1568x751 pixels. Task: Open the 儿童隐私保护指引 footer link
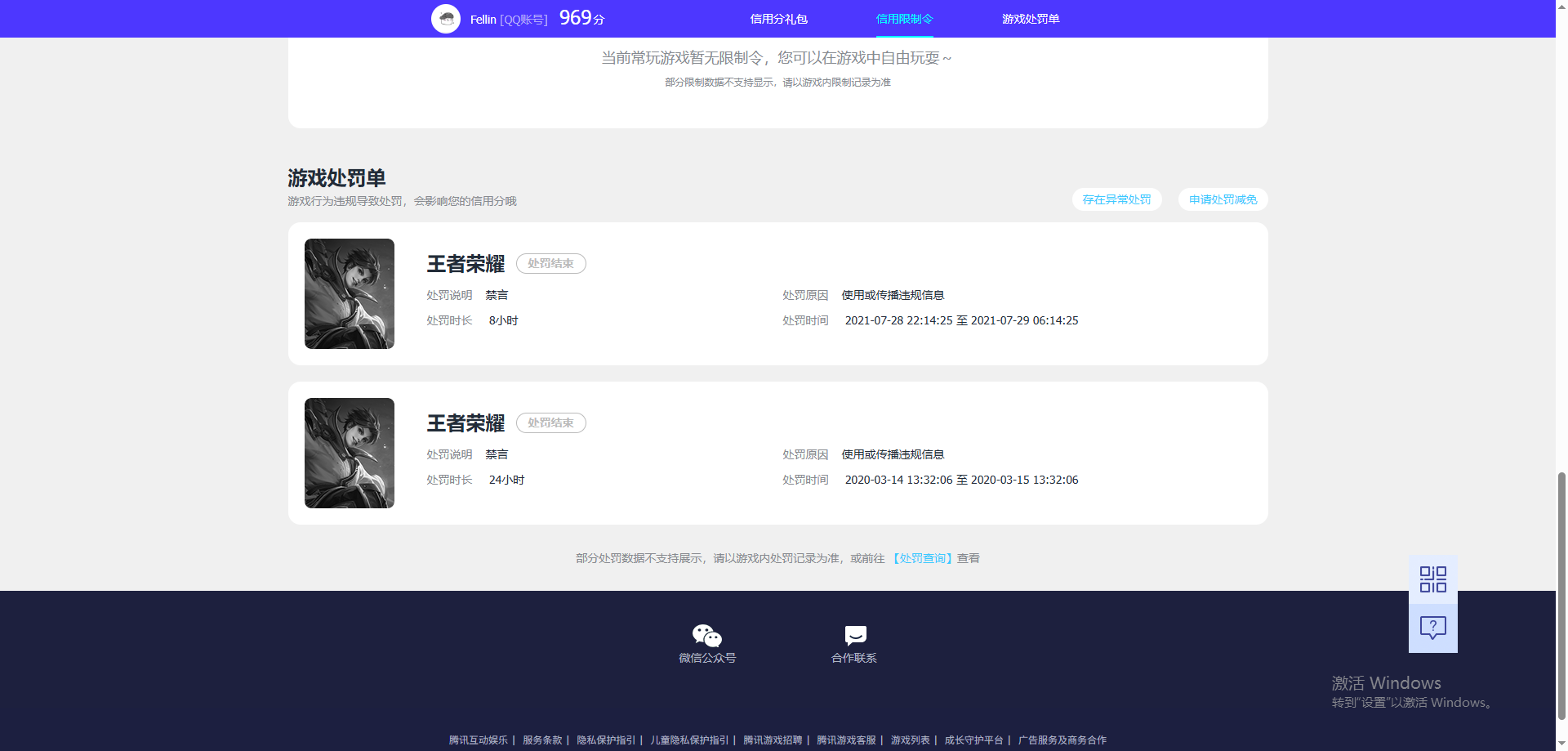pos(689,740)
